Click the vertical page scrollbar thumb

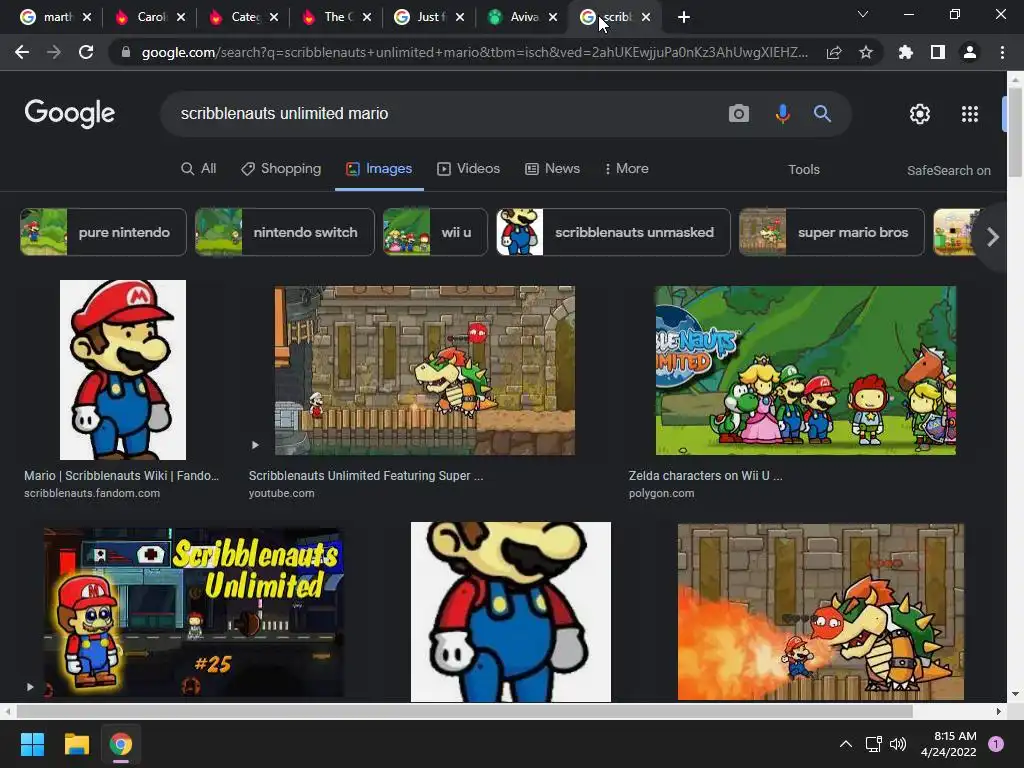(x=1015, y=131)
